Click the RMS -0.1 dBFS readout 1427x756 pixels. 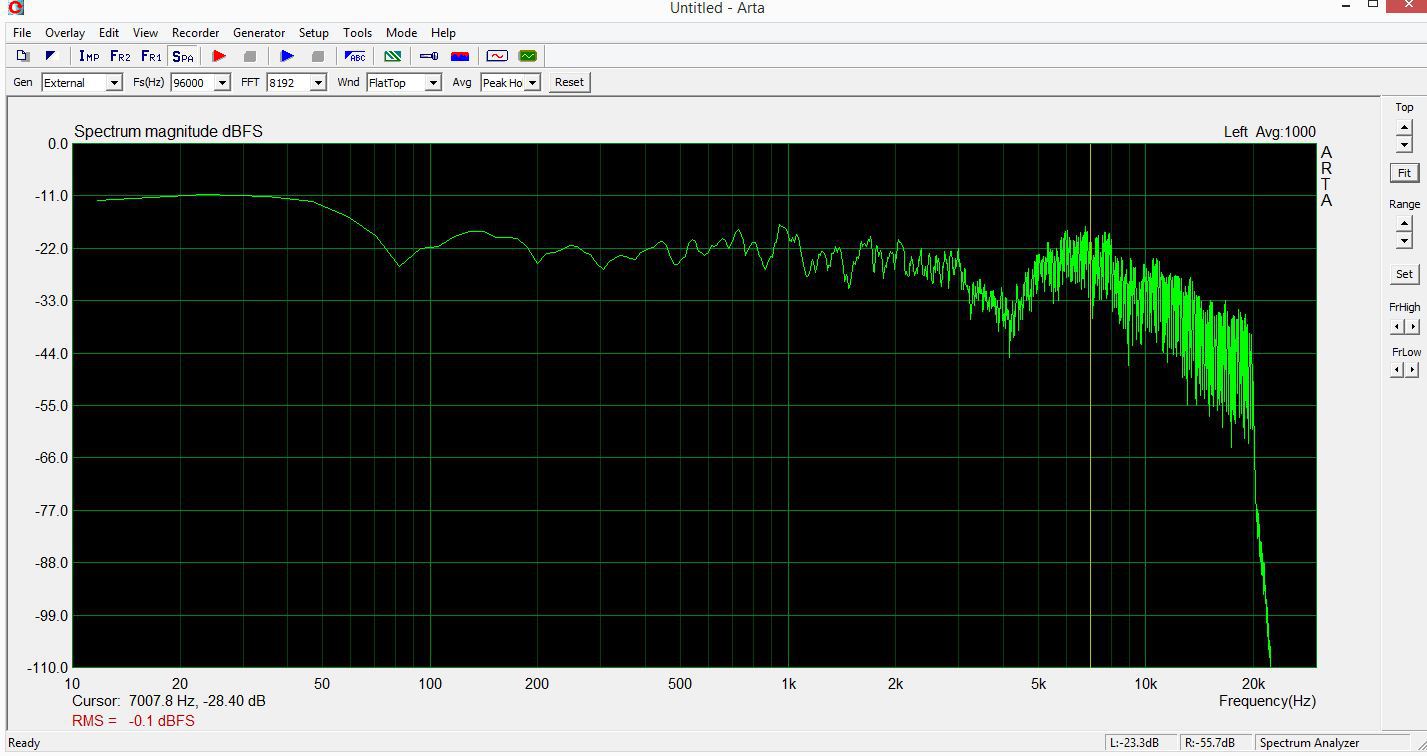pyautogui.click(x=133, y=721)
